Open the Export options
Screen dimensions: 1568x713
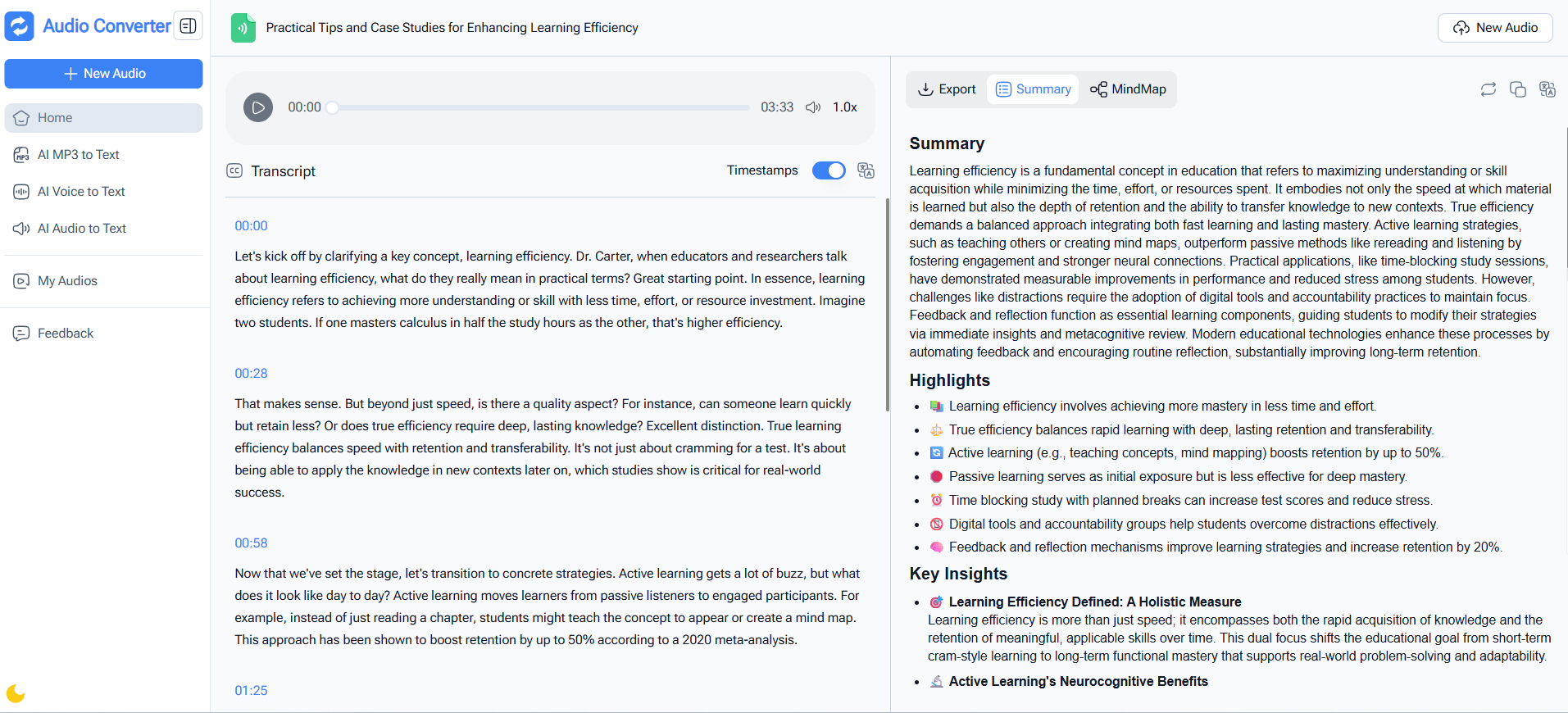tap(947, 89)
